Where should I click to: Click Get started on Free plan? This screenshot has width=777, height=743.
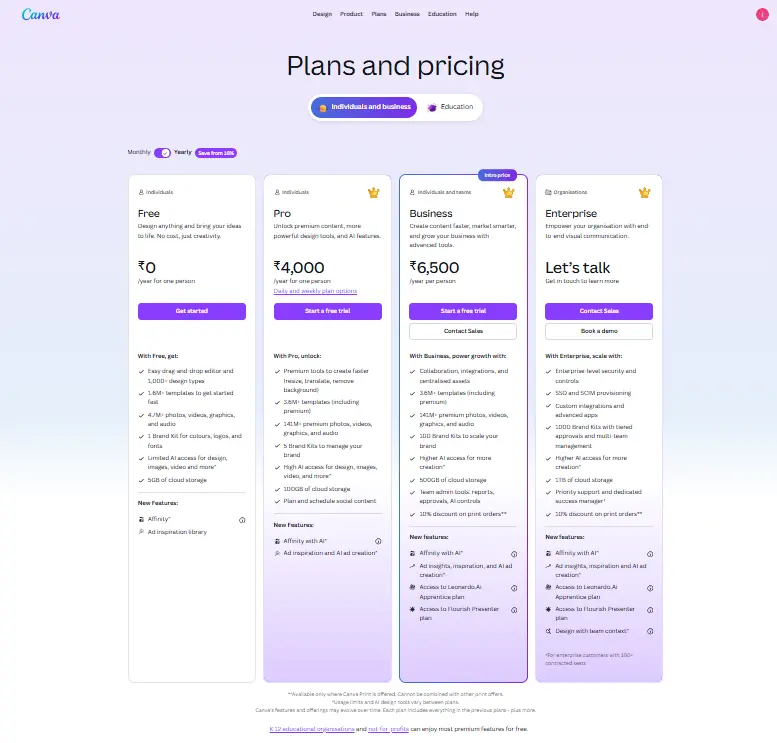192,311
